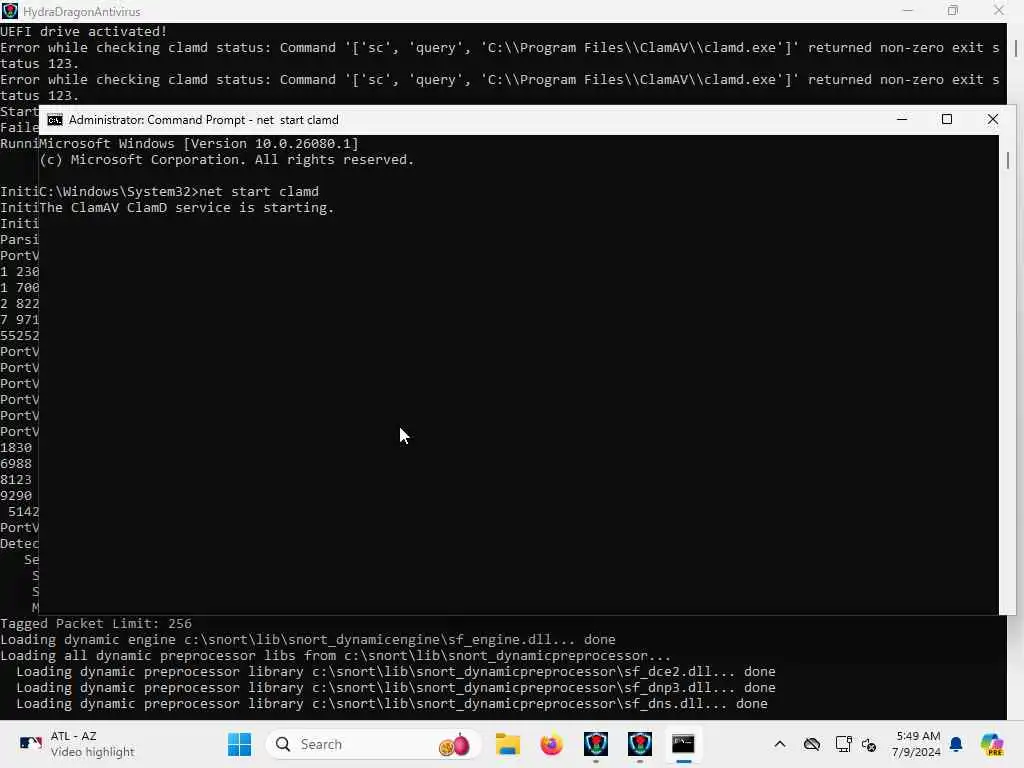
Task: Show hidden system tray icons
Action: click(780, 744)
